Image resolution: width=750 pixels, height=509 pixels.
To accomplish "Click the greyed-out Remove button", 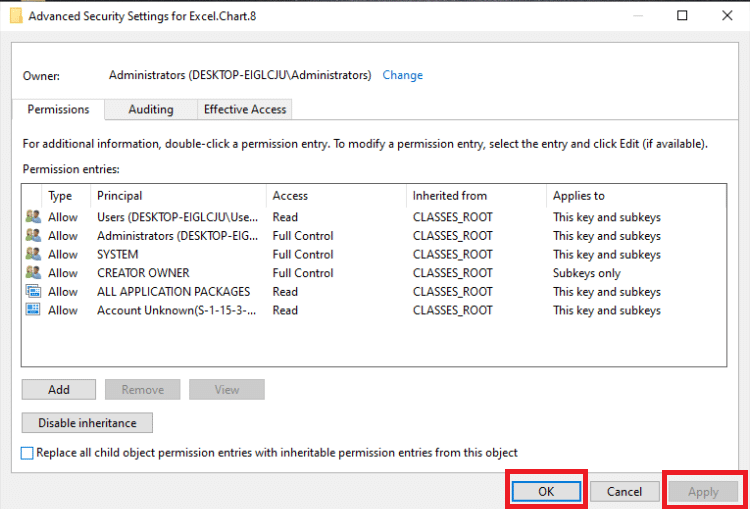I will tap(143, 389).
